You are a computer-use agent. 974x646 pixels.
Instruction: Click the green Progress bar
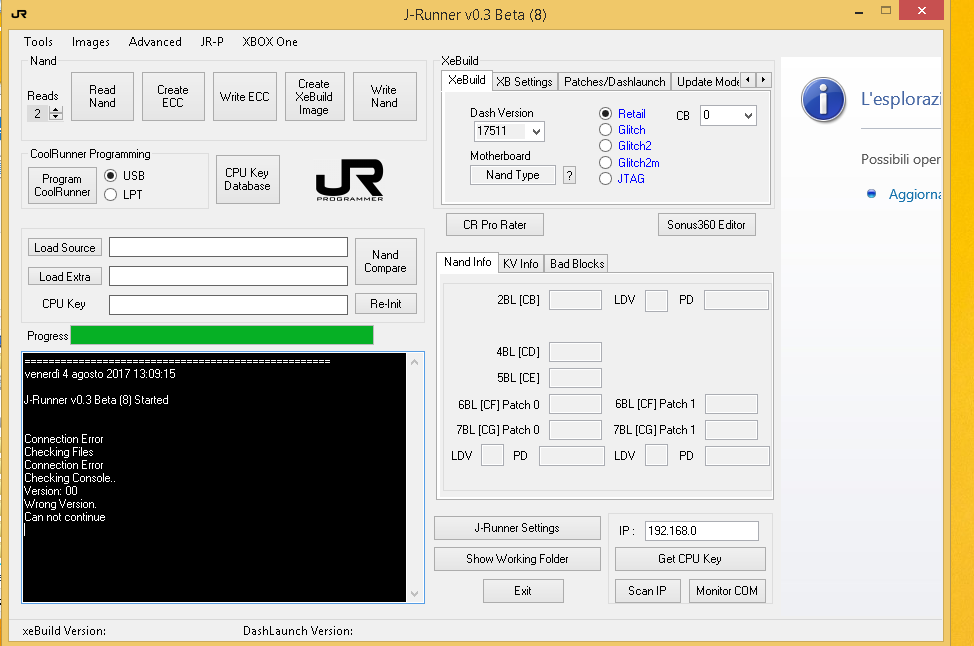coord(222,335)
